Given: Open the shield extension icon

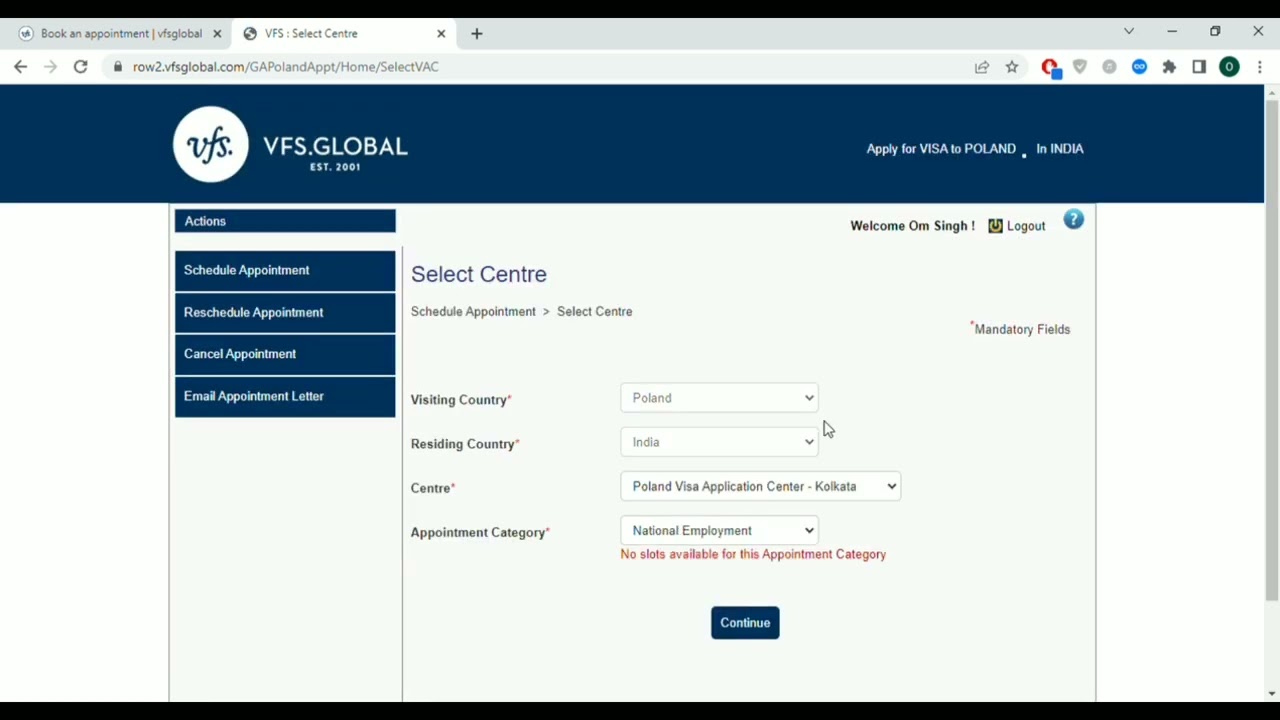Looking at the screenshot, I should [x=1080, y=67].
